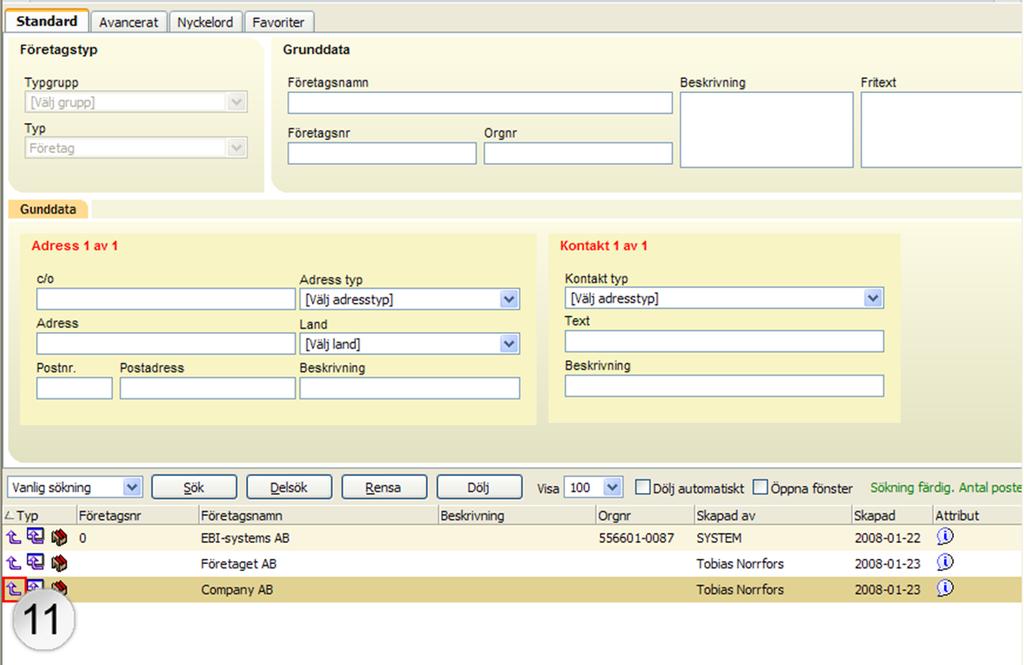Image resolution: width=1024 pixels, height=665 pixels.
Task: Open the Typ dropdown showing Företag
Action: (x=136, y=148)
